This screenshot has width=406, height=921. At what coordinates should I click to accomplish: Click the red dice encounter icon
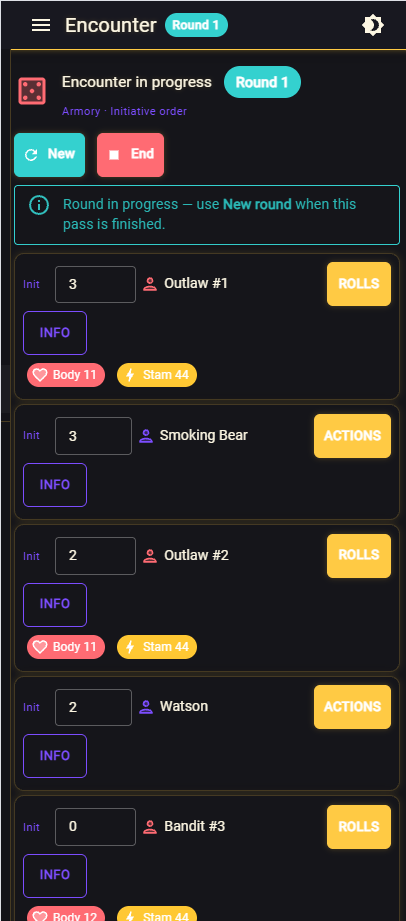[32, 92]
